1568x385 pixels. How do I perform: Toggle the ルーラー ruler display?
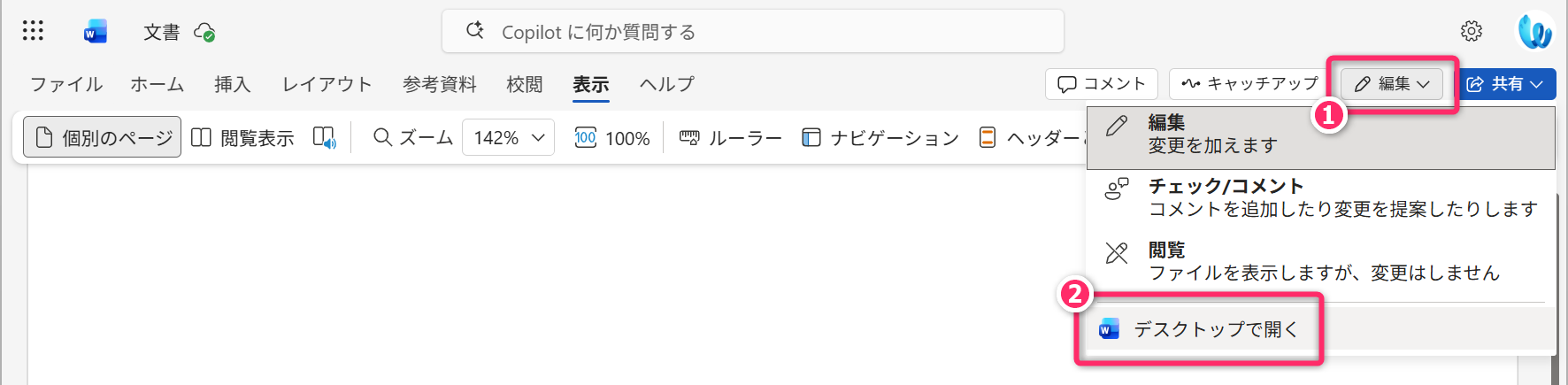click(731, 138)
